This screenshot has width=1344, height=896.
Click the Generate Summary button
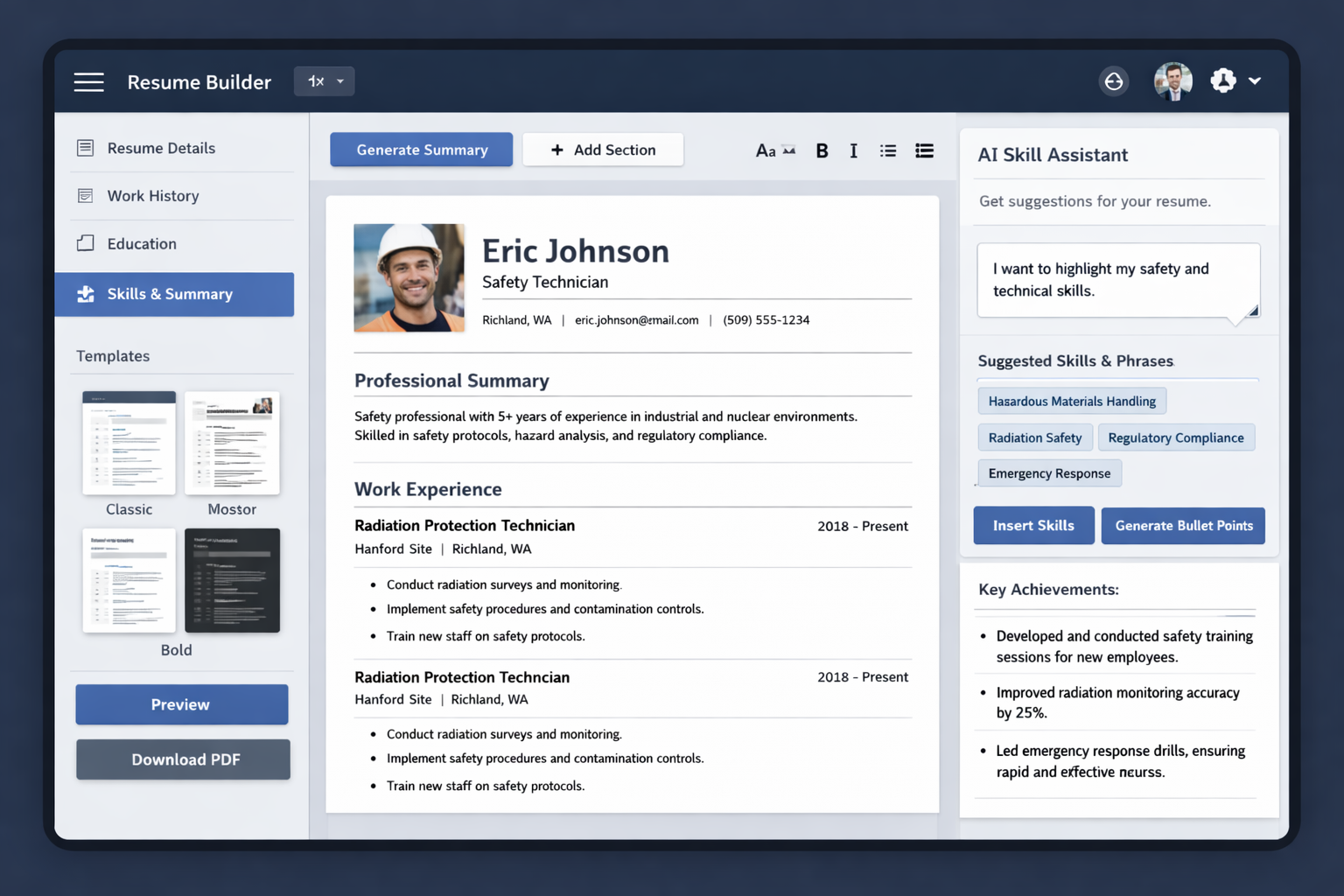click(x=421, y=150)
